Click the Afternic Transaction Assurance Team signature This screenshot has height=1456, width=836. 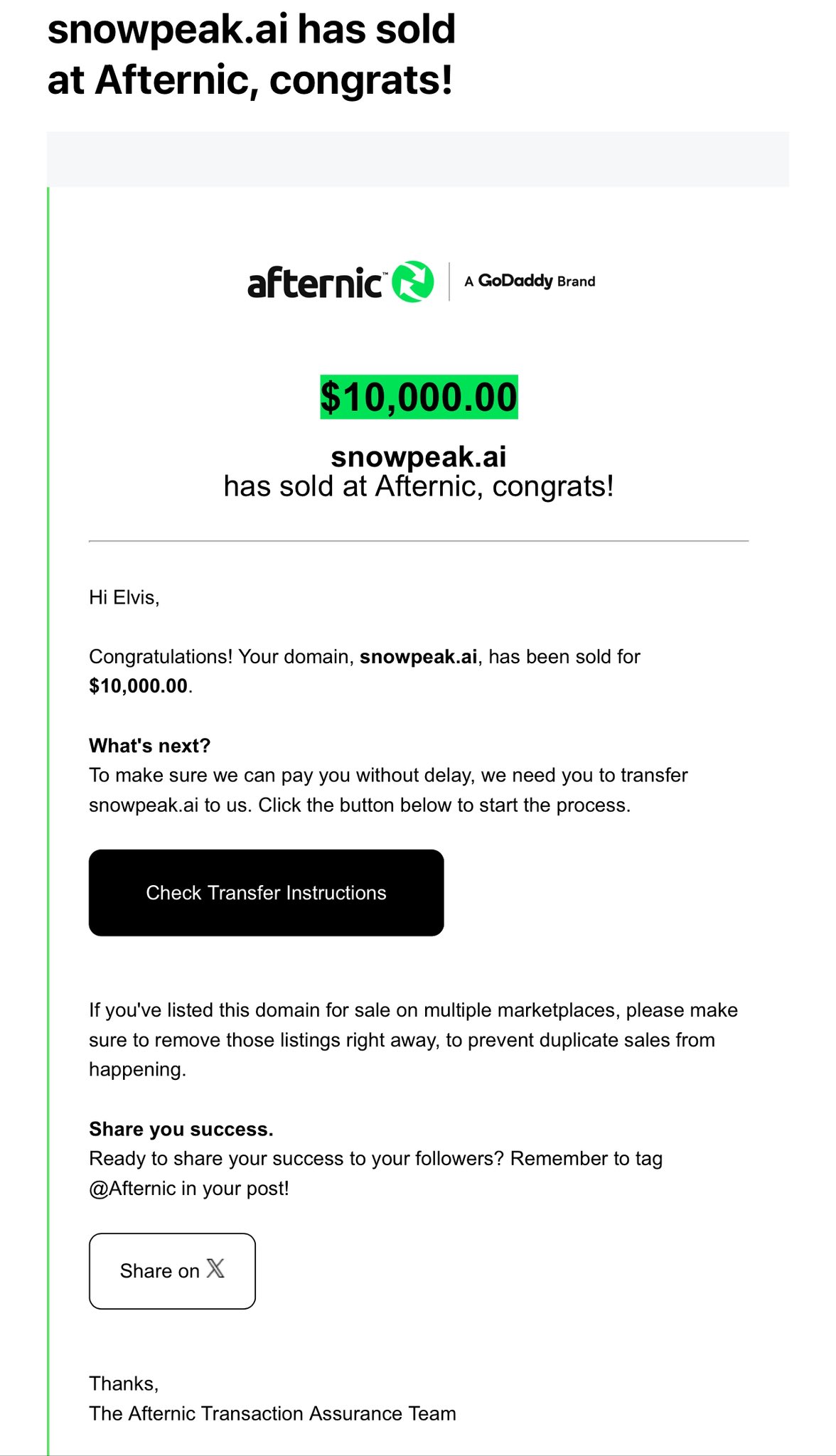pos(272,1413)
